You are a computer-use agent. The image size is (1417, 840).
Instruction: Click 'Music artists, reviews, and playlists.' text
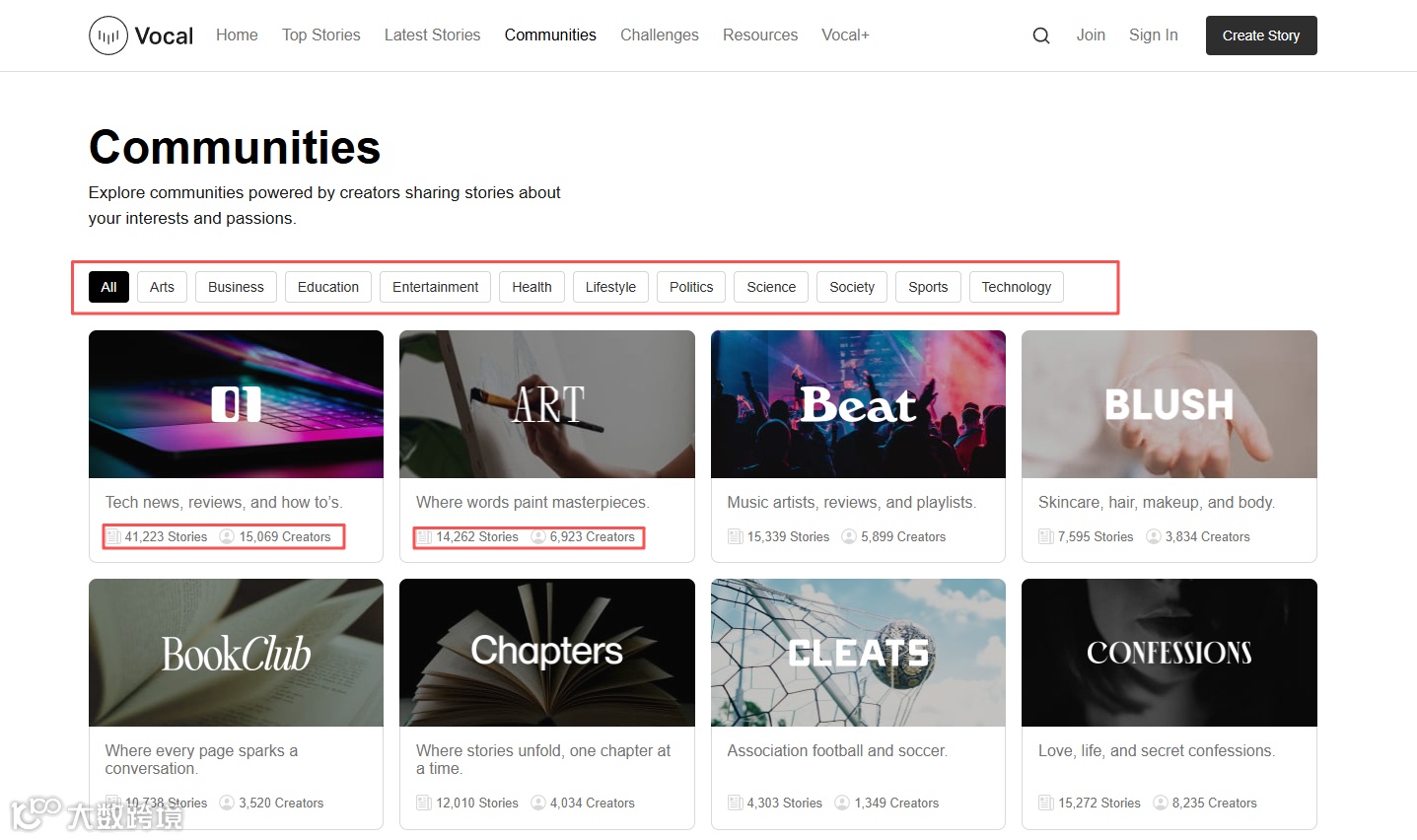tap(852, 502)
